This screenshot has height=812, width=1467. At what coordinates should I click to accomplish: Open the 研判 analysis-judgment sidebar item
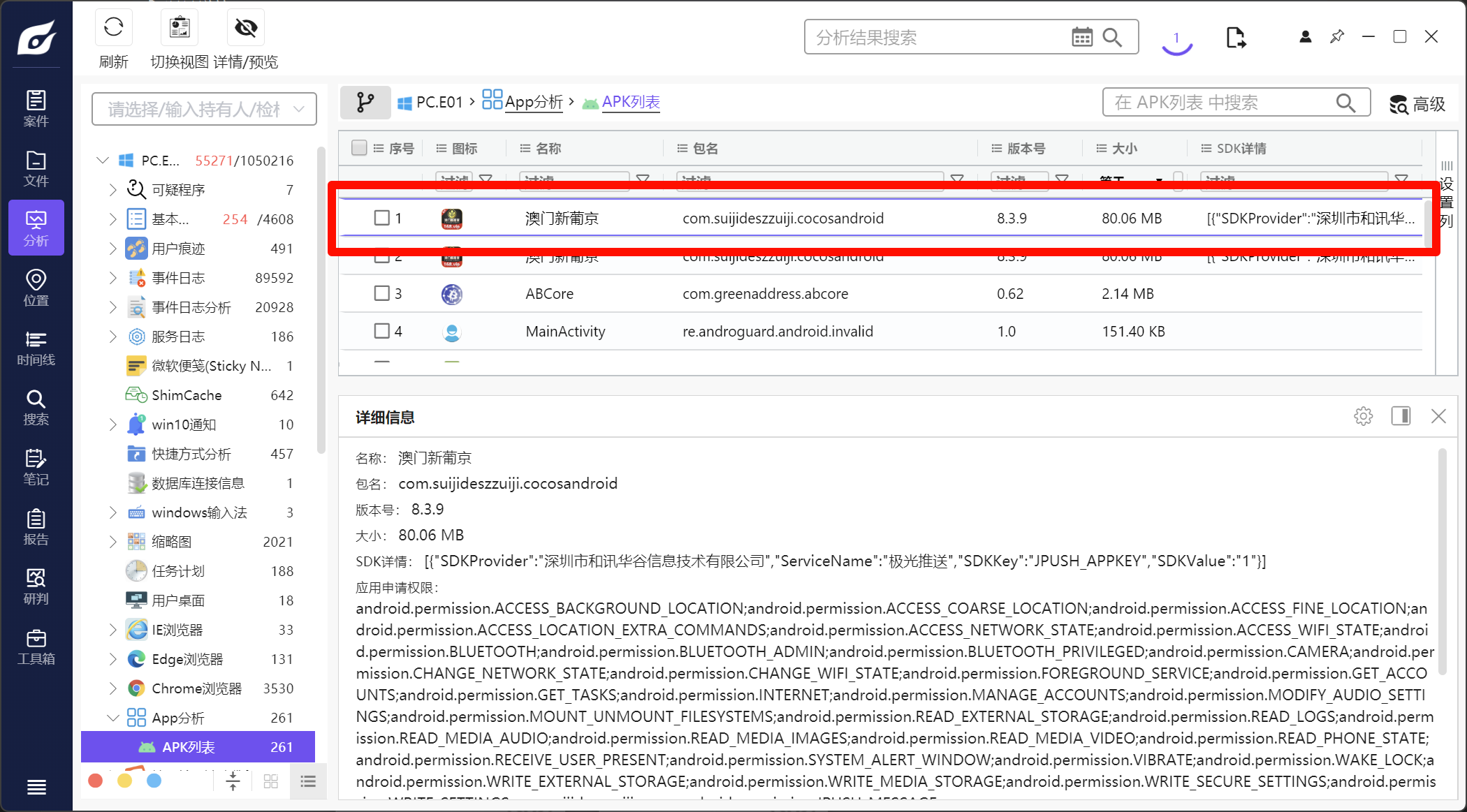point(36,586)
